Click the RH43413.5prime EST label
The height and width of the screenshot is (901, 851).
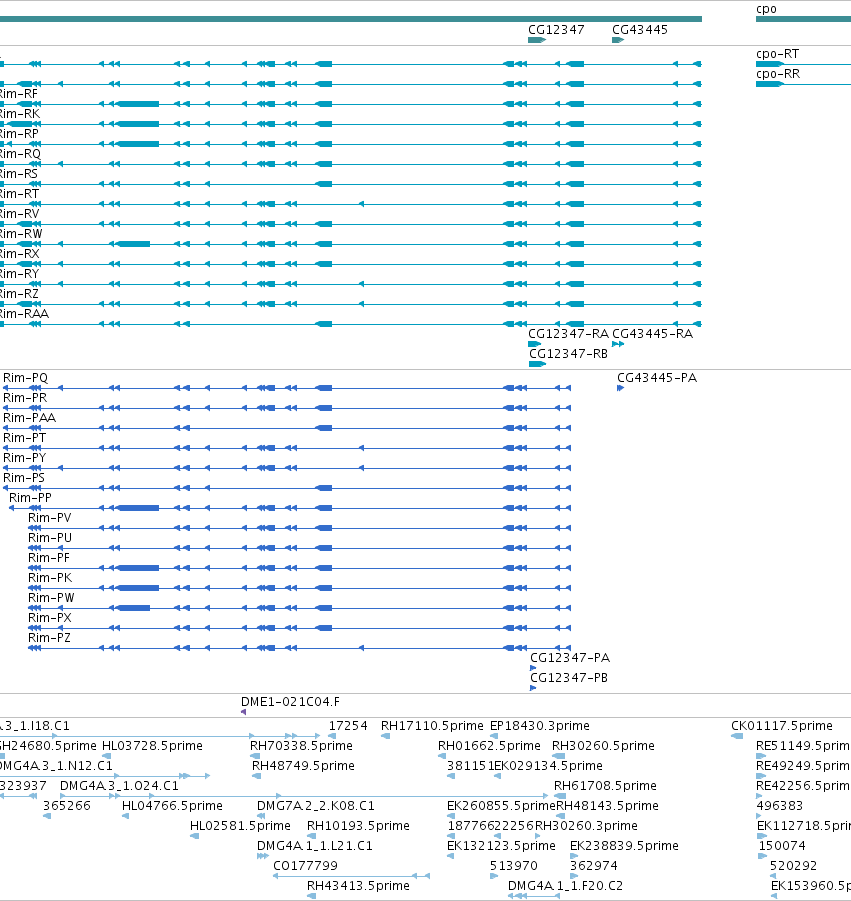coord(358,886)
